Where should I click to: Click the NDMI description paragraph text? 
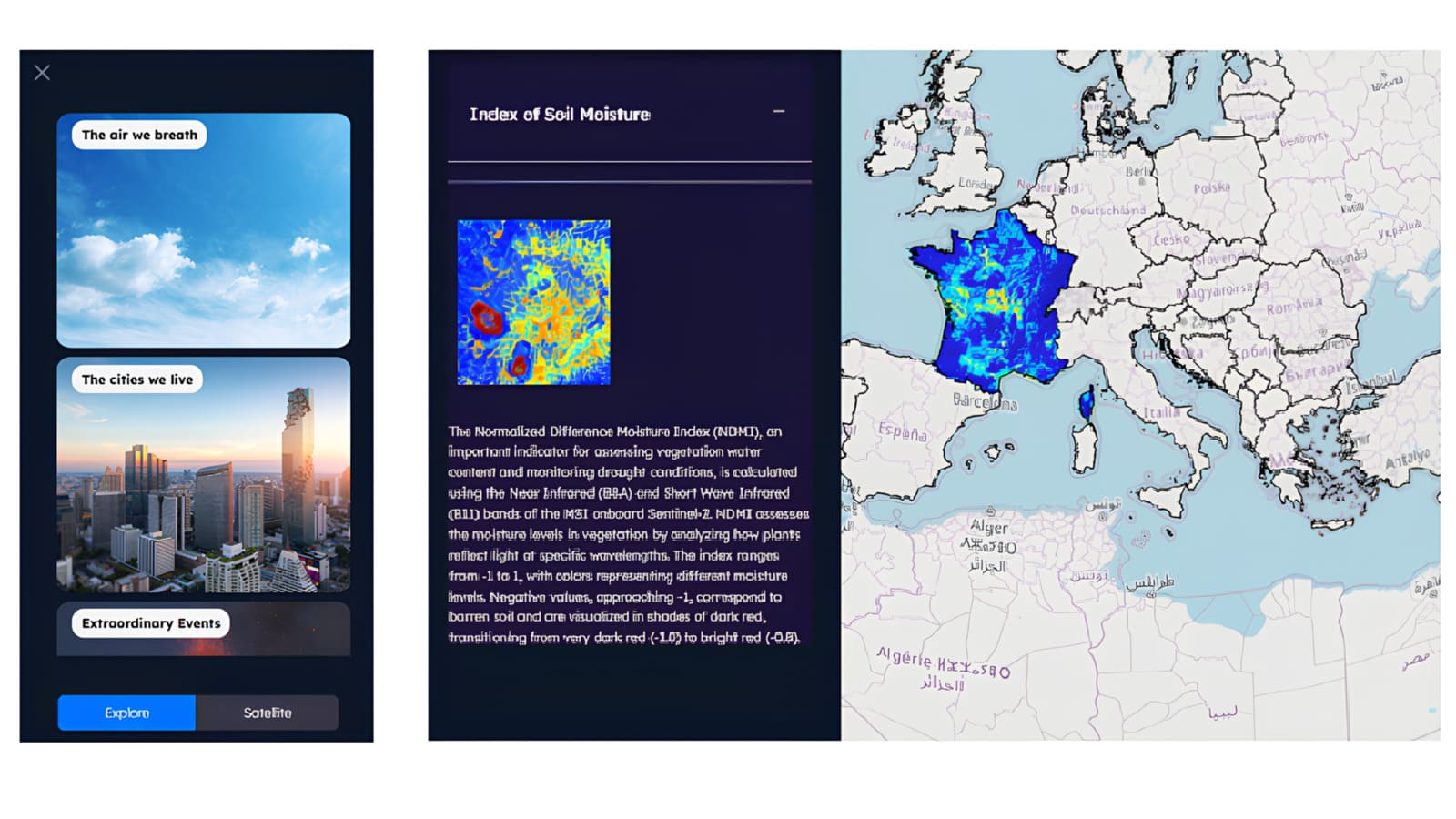pyautogui.click(x=628, y=534)
